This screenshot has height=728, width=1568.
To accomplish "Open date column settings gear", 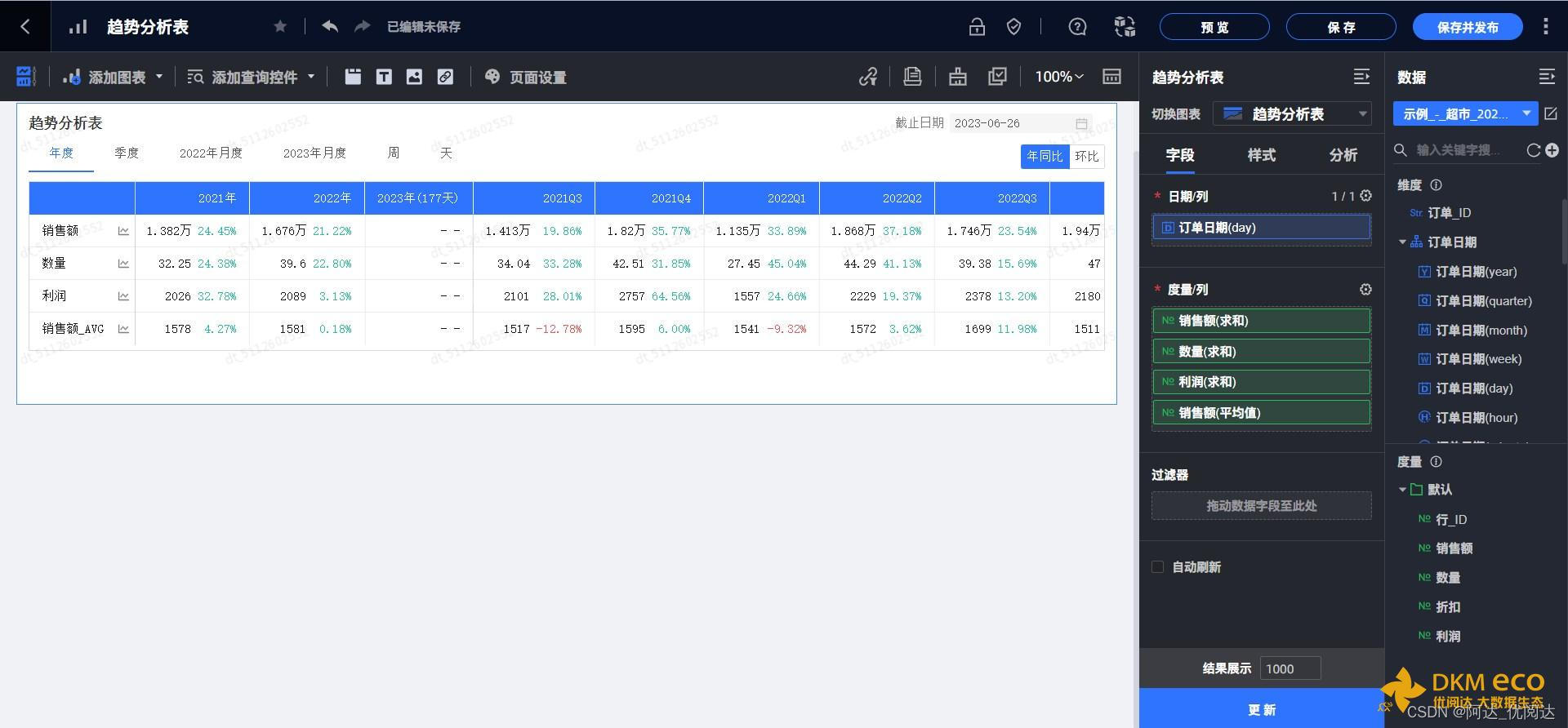I will pyautogui.click(x=1365, y=196).
